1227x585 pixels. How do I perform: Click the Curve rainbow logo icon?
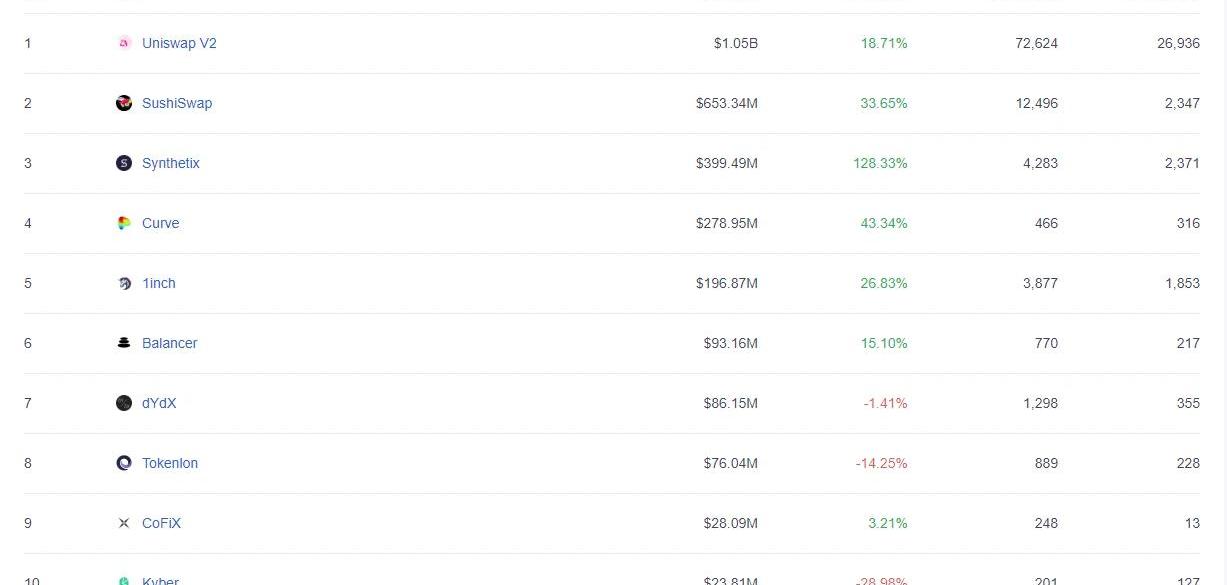(x=124, y=223)
